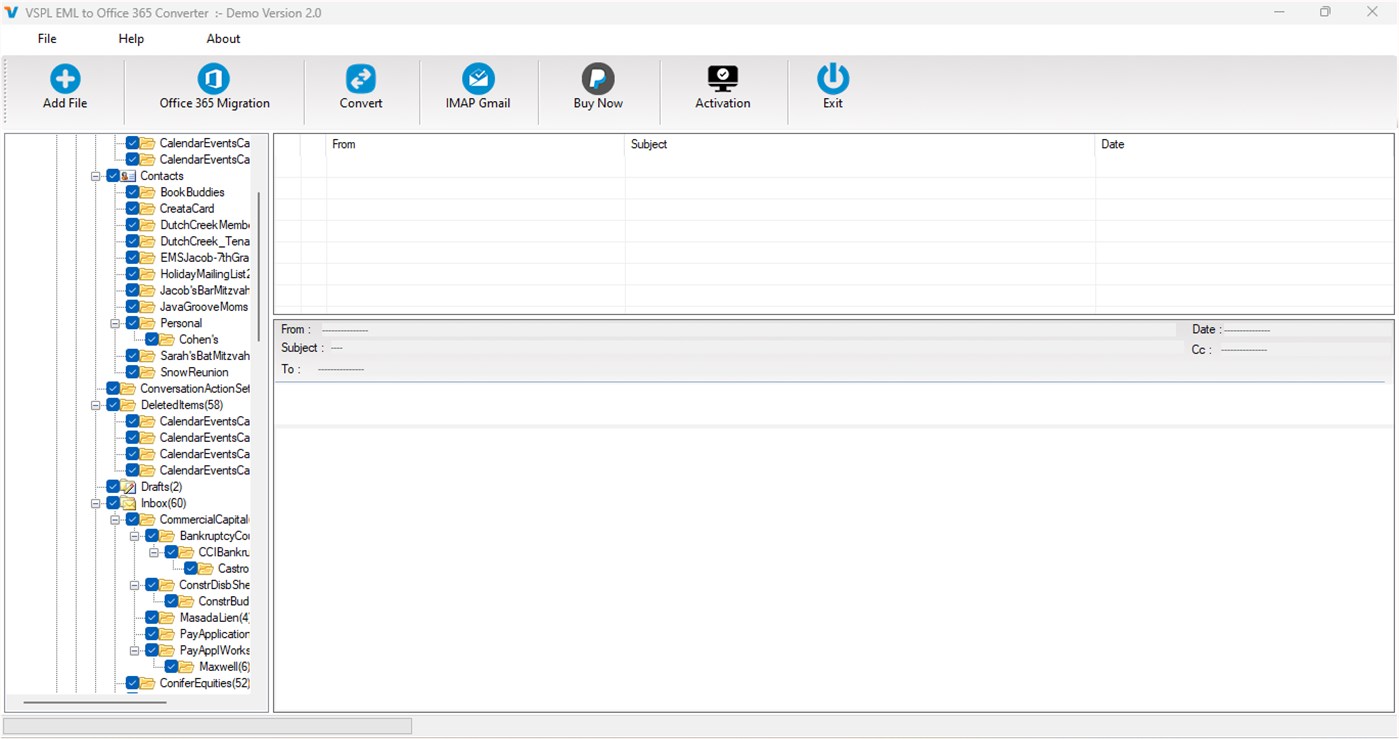
Task: Open Buy Now from the toolbar
Action: click(x=597, y=90)
